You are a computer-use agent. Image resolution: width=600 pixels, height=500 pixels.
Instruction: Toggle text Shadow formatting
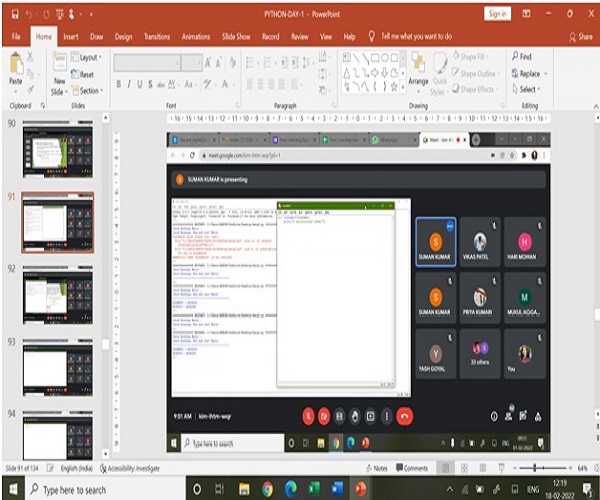click(150, 84)
